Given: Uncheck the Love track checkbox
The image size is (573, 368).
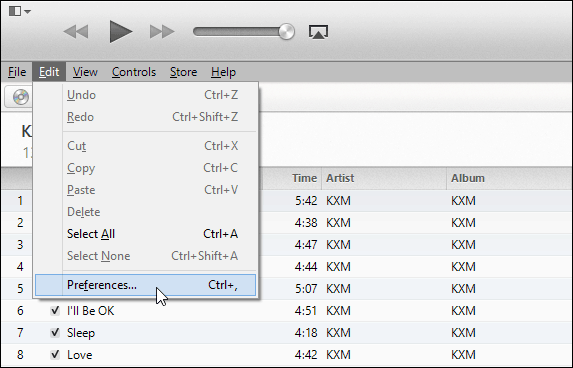Looking at the screenshot, I should click(x=55, y=355).
